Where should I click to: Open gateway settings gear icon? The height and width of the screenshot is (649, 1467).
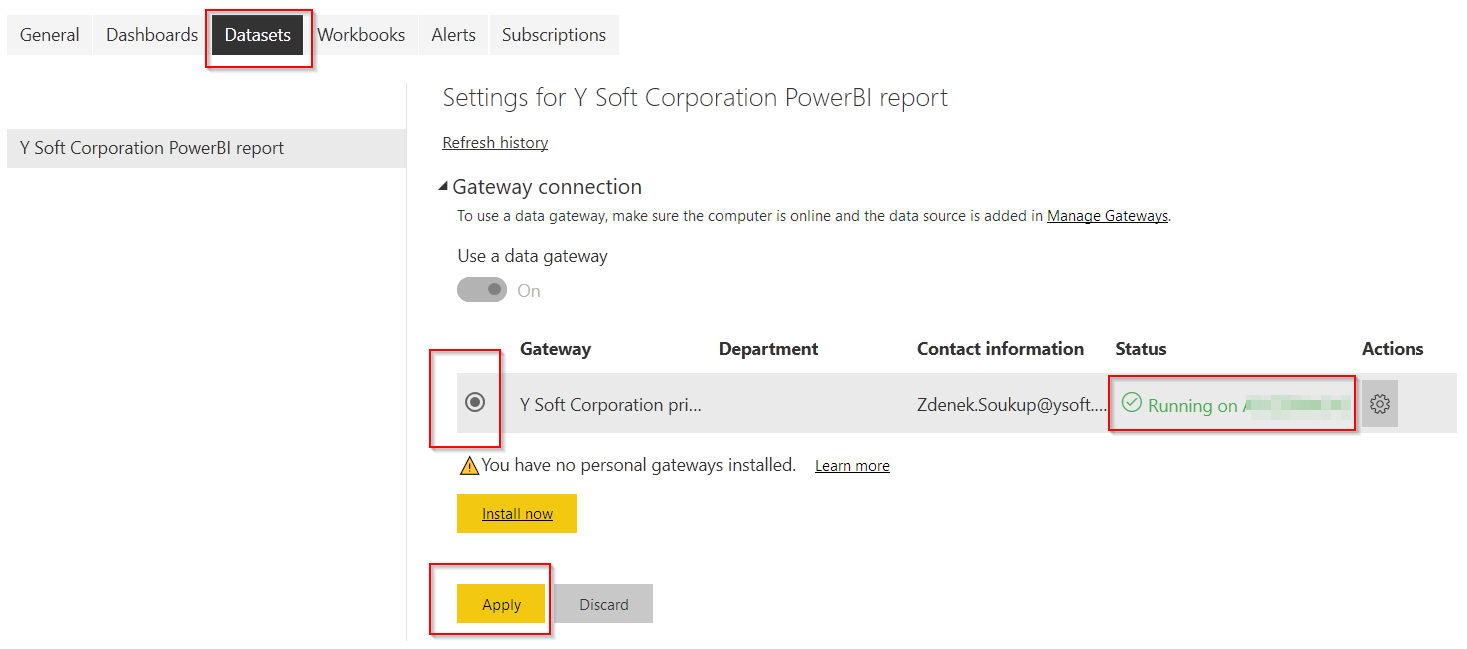[1380, 404]
